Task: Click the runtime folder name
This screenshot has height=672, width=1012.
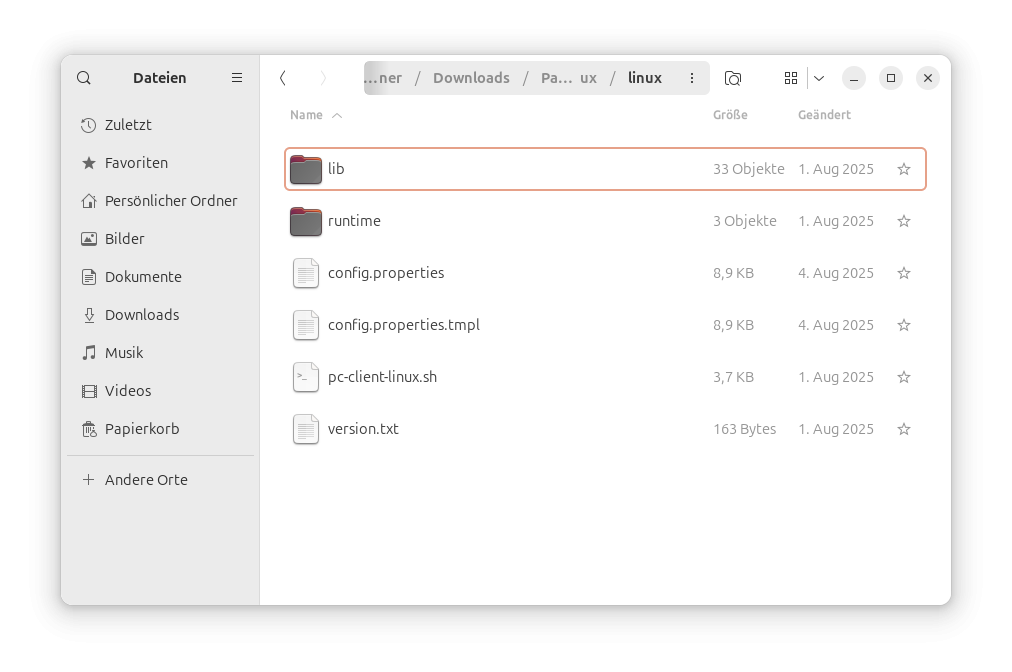Action: coord(354,221)
